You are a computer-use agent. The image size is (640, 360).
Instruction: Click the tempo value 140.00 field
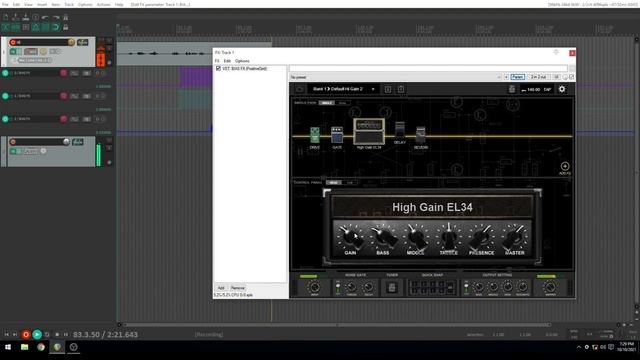pyautogui.click(x=533, y=89)
